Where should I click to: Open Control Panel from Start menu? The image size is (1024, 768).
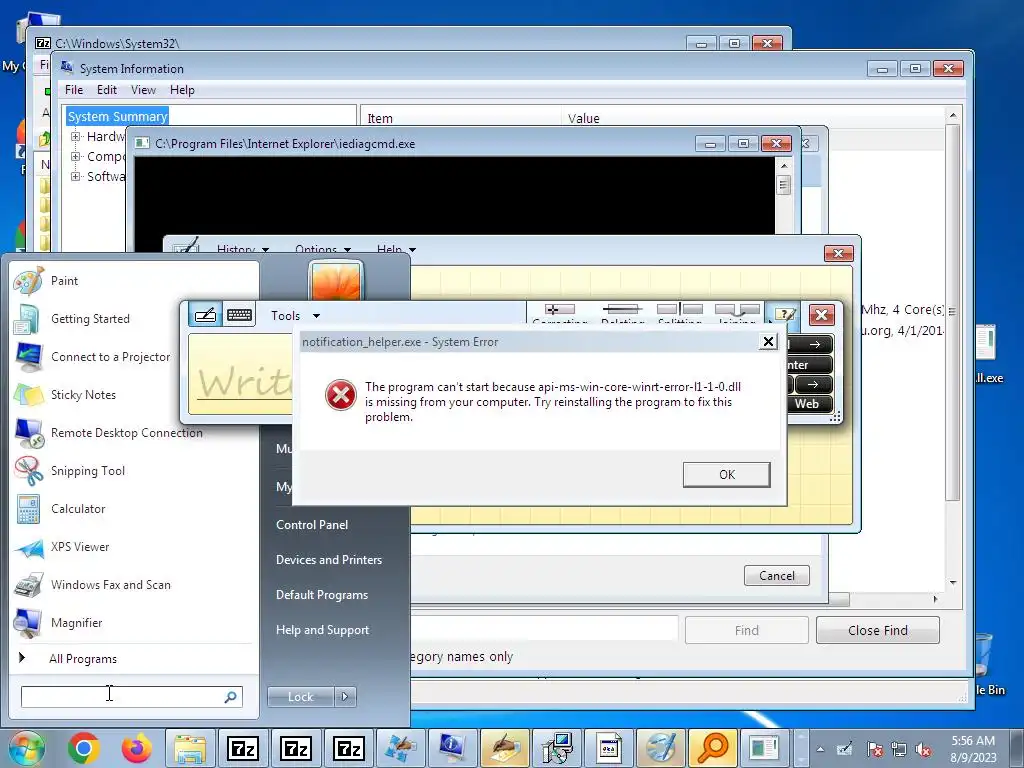click(312, 525)
